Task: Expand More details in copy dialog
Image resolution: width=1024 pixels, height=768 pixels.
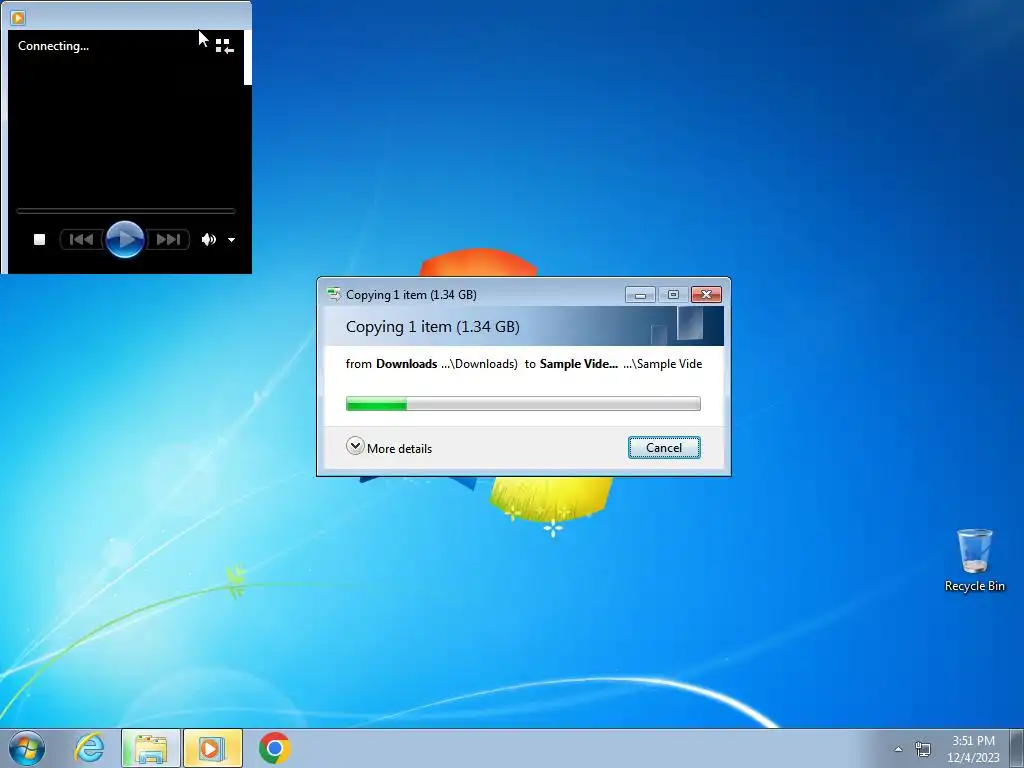Action: (x=389, y=447)
